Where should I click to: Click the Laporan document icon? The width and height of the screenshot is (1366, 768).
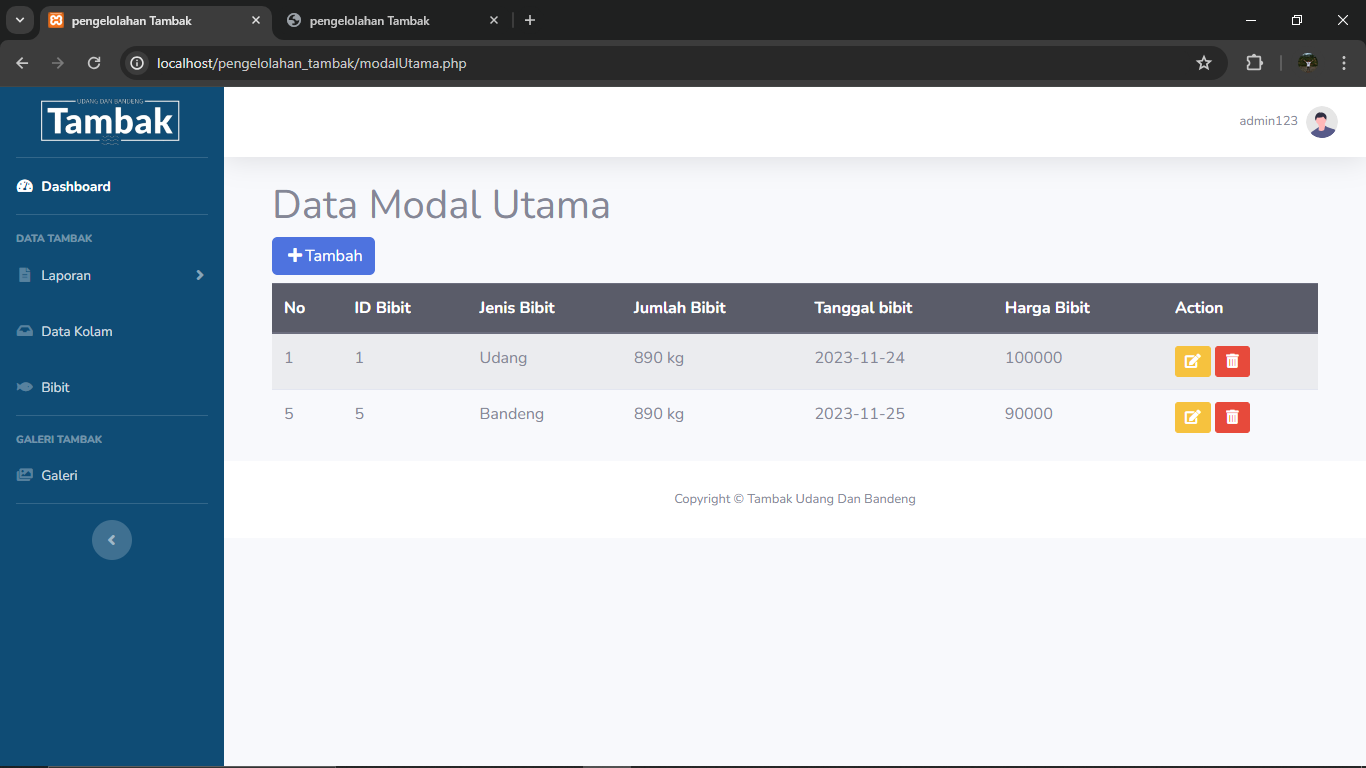click(x=25, y=275)
